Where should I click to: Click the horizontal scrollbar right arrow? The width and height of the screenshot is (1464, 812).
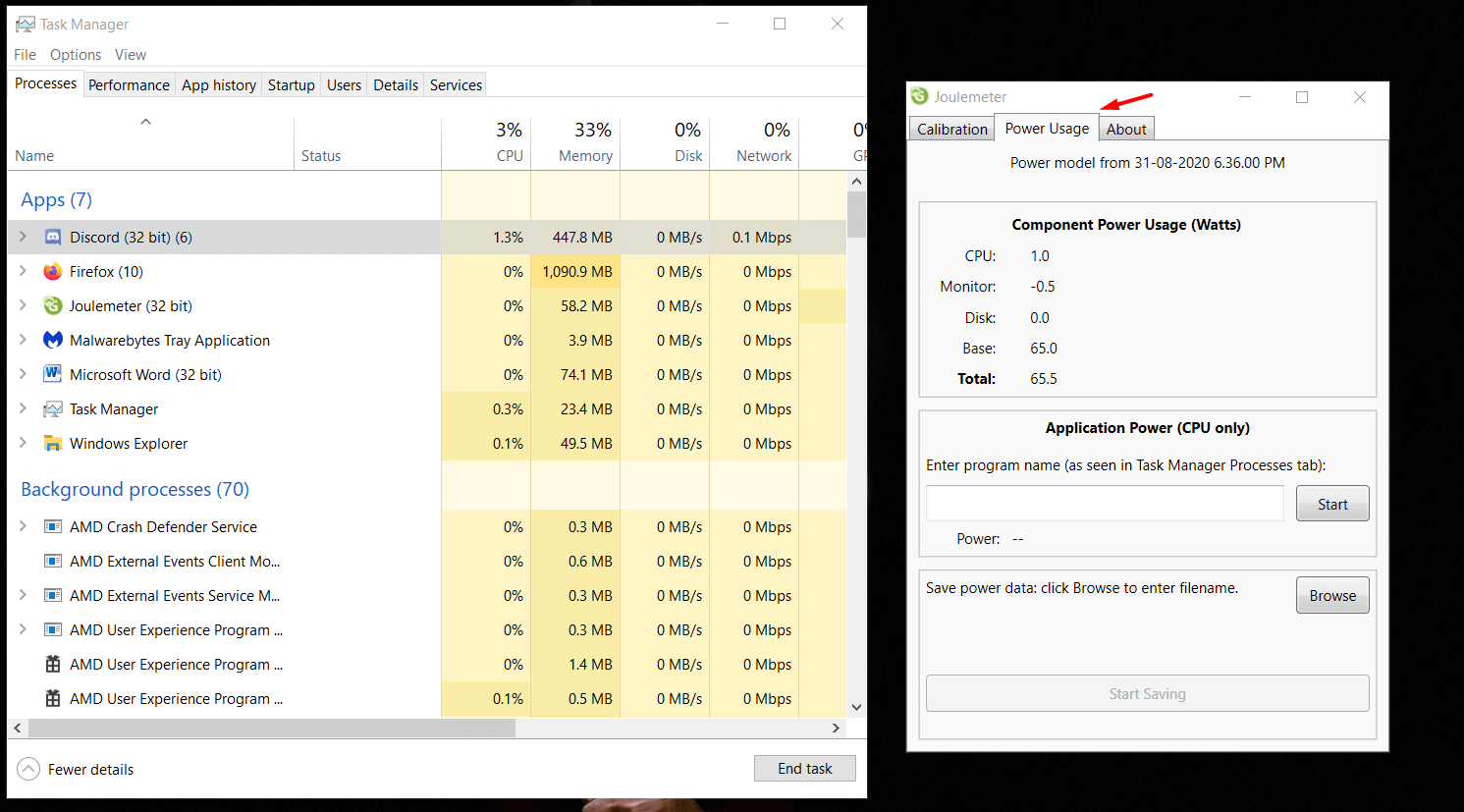pyautogui.click(x=836, y=729)
